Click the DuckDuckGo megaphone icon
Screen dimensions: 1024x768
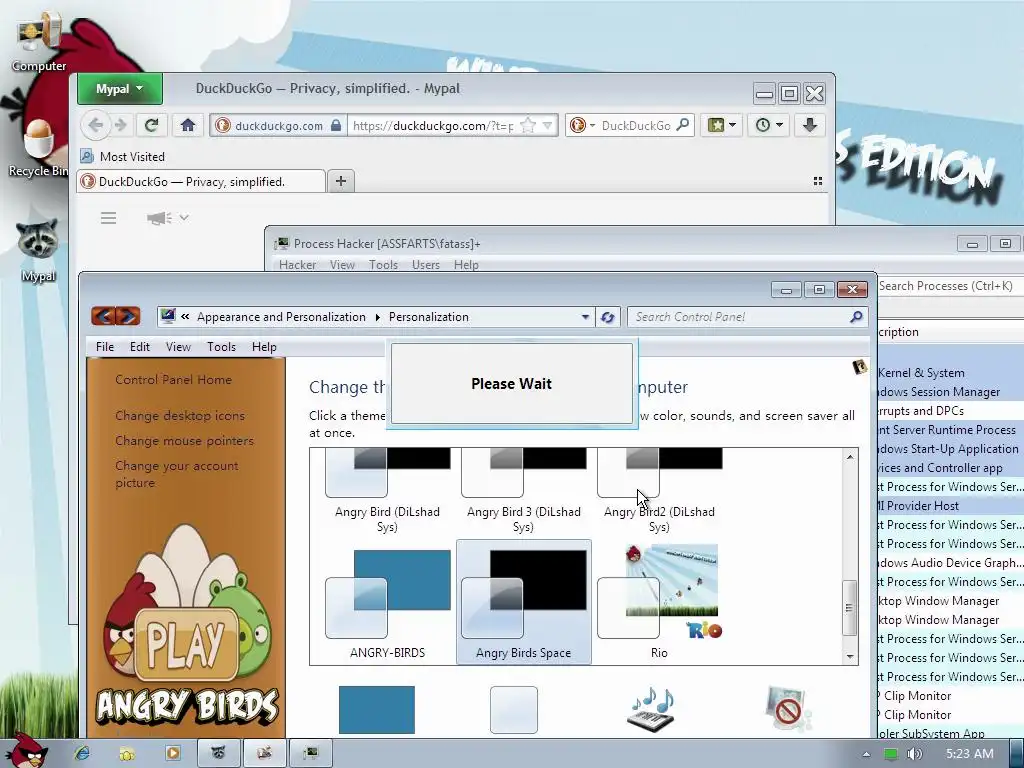pyautogui.click(x=159, y=218)
